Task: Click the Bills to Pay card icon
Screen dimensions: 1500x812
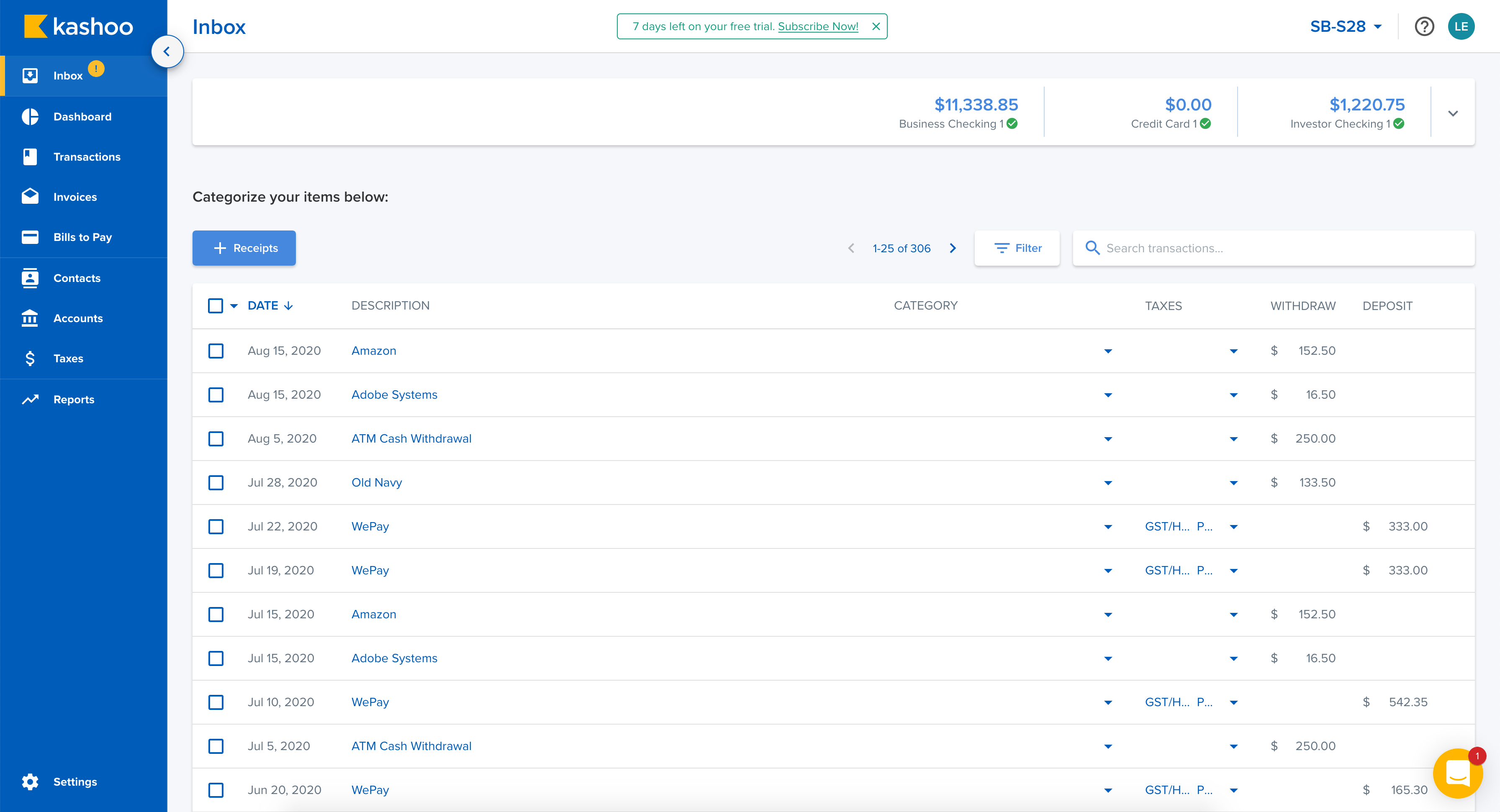Action: 30,237
